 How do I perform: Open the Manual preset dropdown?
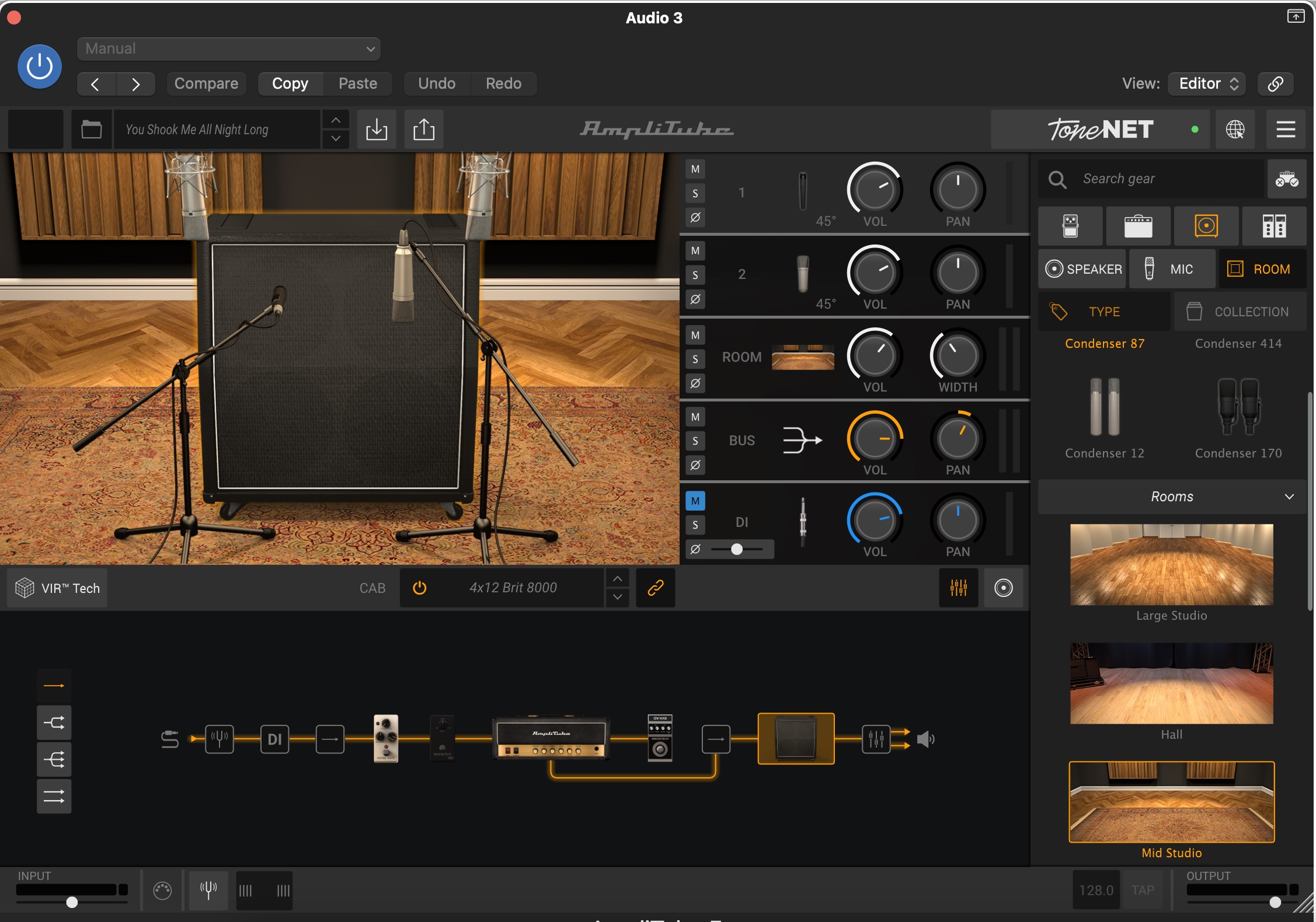tap(228, 49)
